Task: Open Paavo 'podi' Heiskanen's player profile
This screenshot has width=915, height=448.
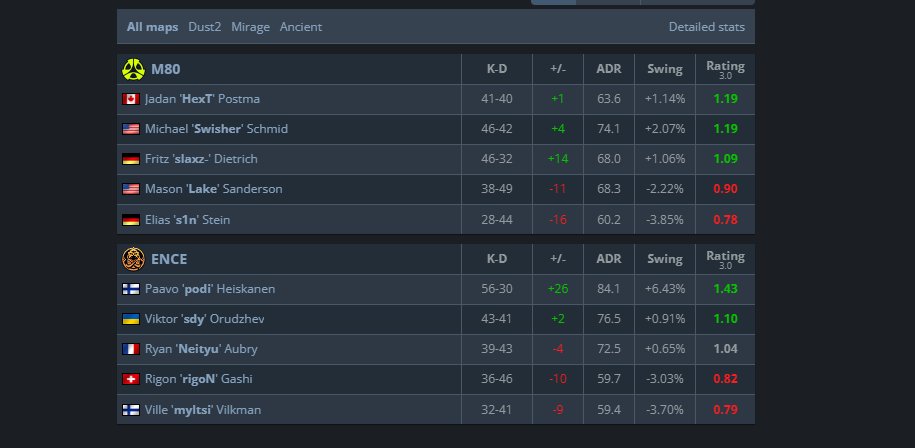Action: click(x=209, y=289)
